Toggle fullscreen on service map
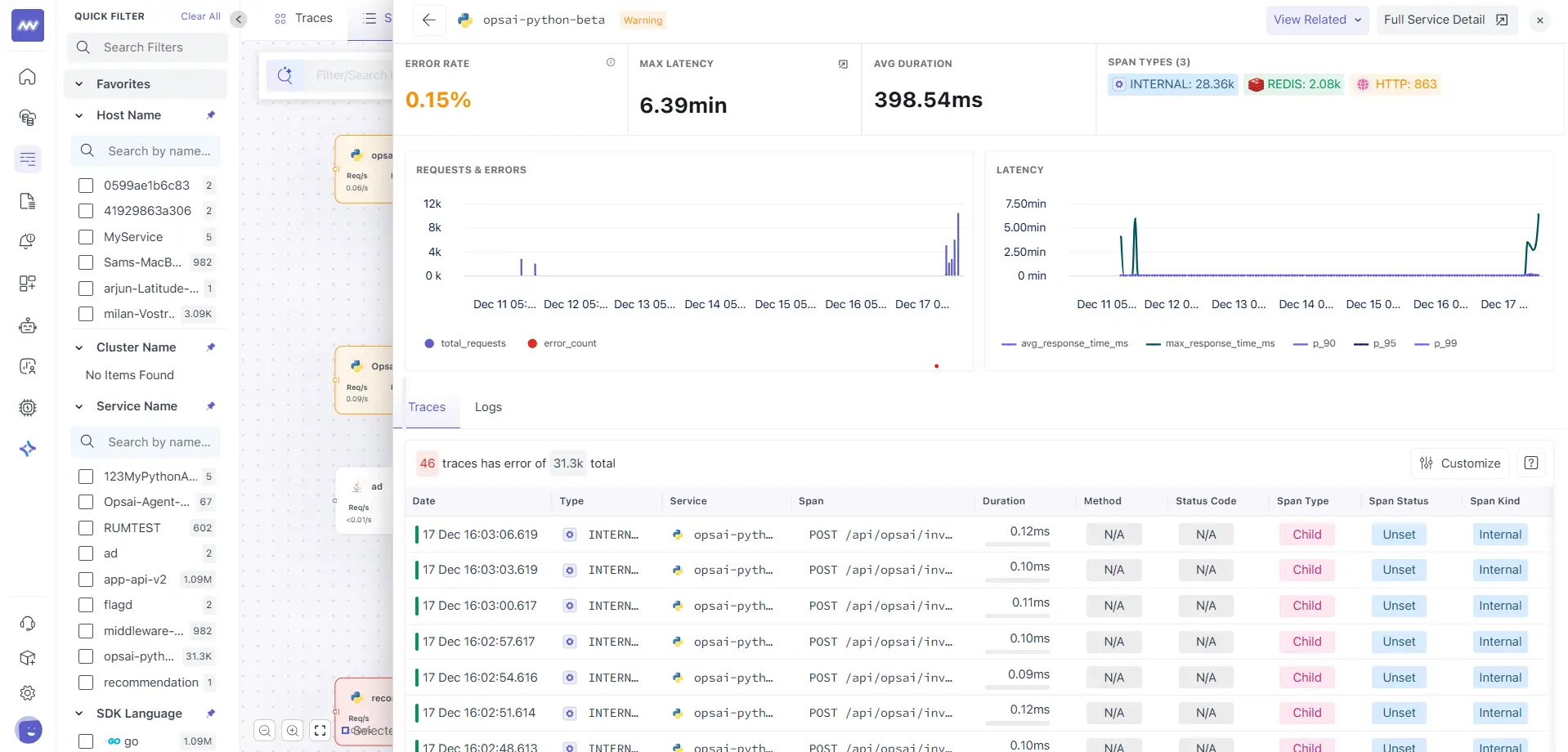1568x752 pixels. click(x=320, y=731)
